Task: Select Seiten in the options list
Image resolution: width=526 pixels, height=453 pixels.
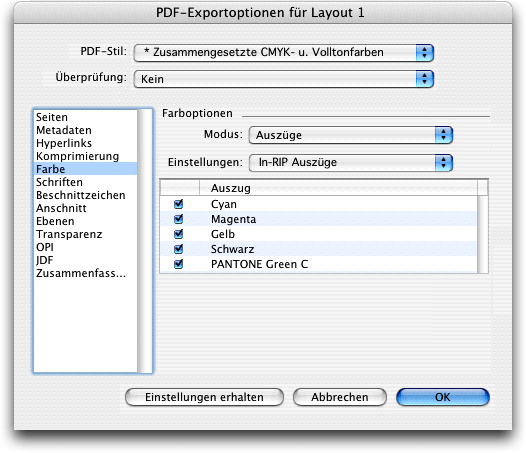Action: pyautogui.click(x=86, y=117)
